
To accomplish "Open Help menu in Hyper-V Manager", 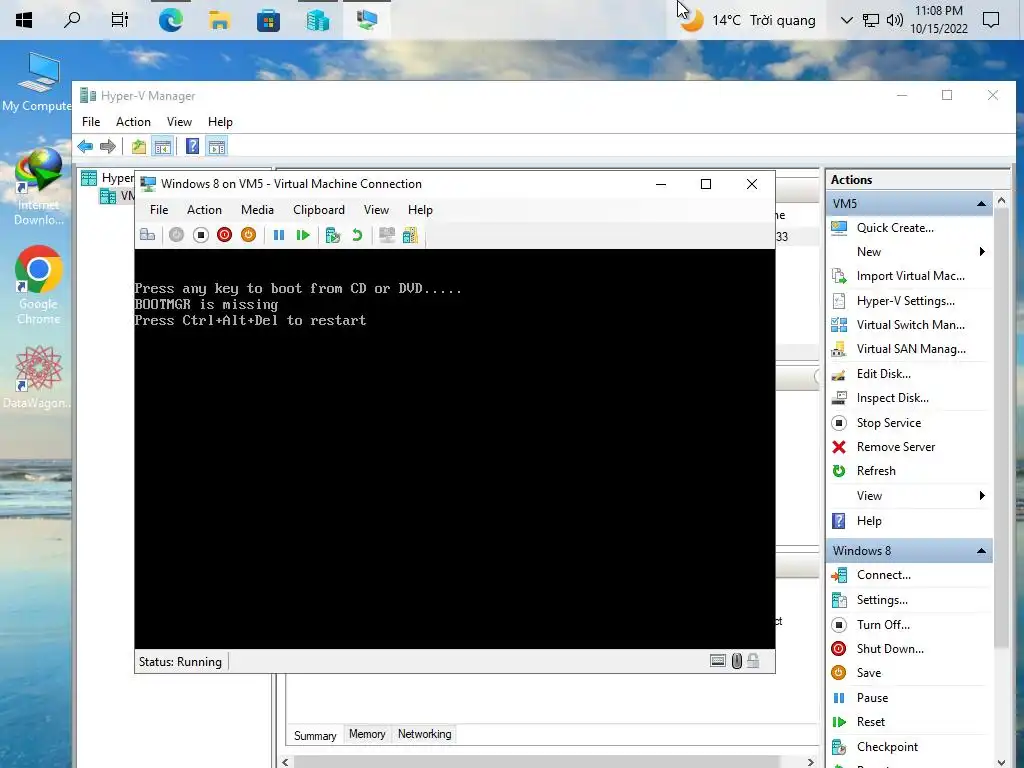I will 220,122.
